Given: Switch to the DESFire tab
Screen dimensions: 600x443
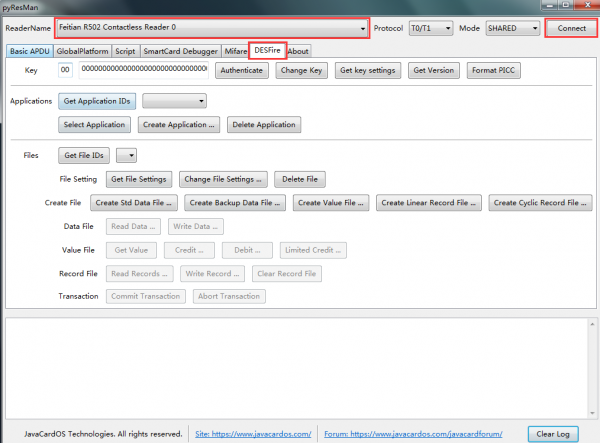Looking at the screenshot, I should 267,50.
